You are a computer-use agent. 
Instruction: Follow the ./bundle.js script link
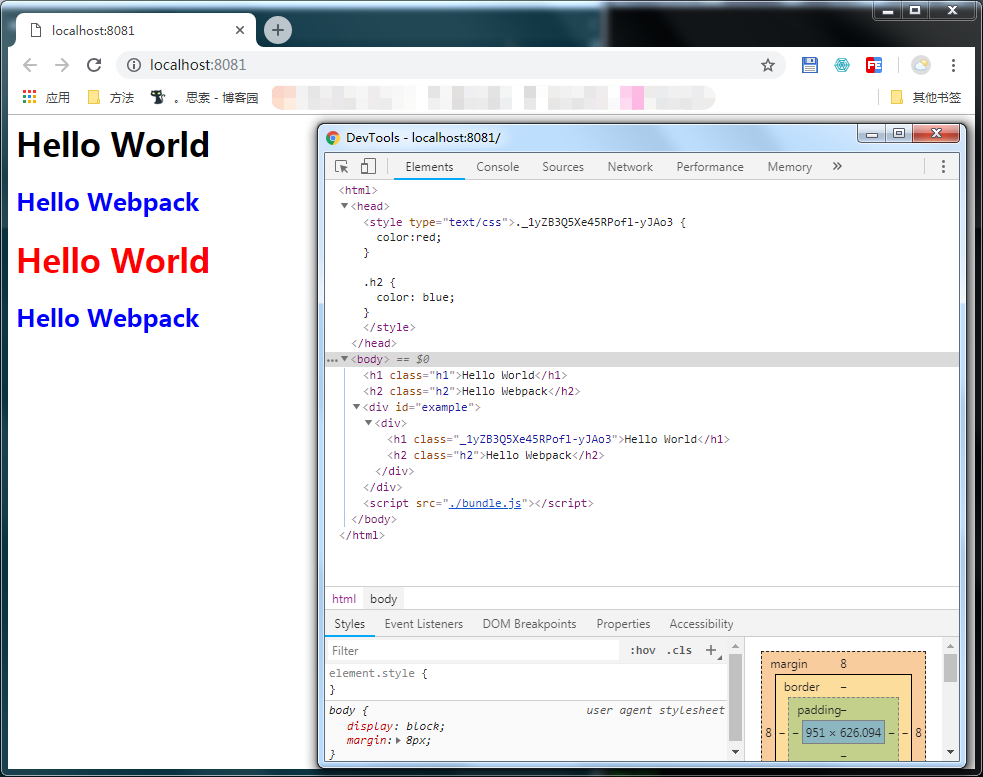485,503
